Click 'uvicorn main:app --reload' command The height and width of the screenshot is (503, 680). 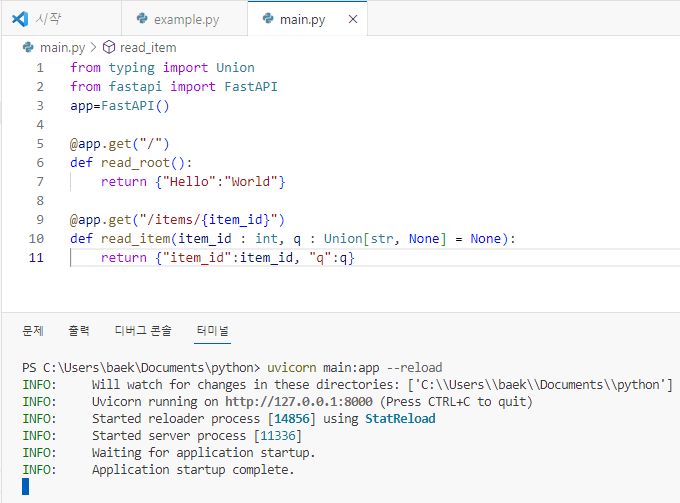click(354, 368)
